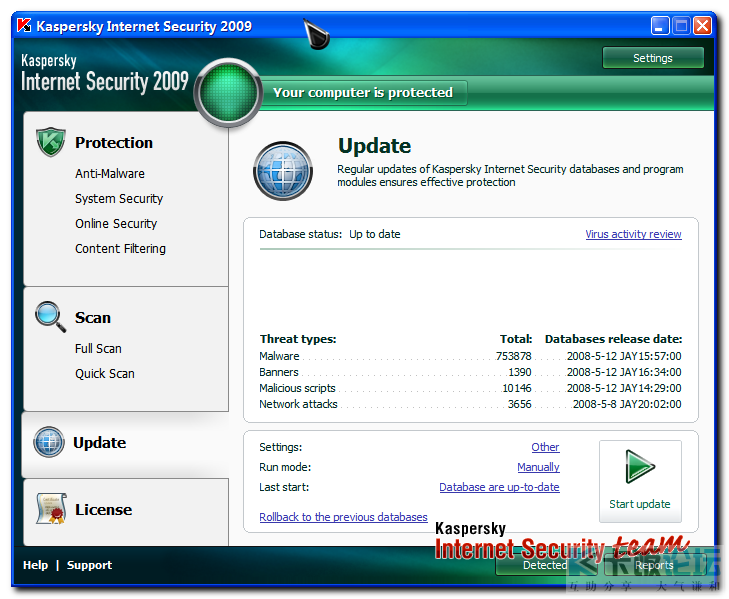
Task: Select Anti-Malware under Protection
Action: tap(110, 173)
